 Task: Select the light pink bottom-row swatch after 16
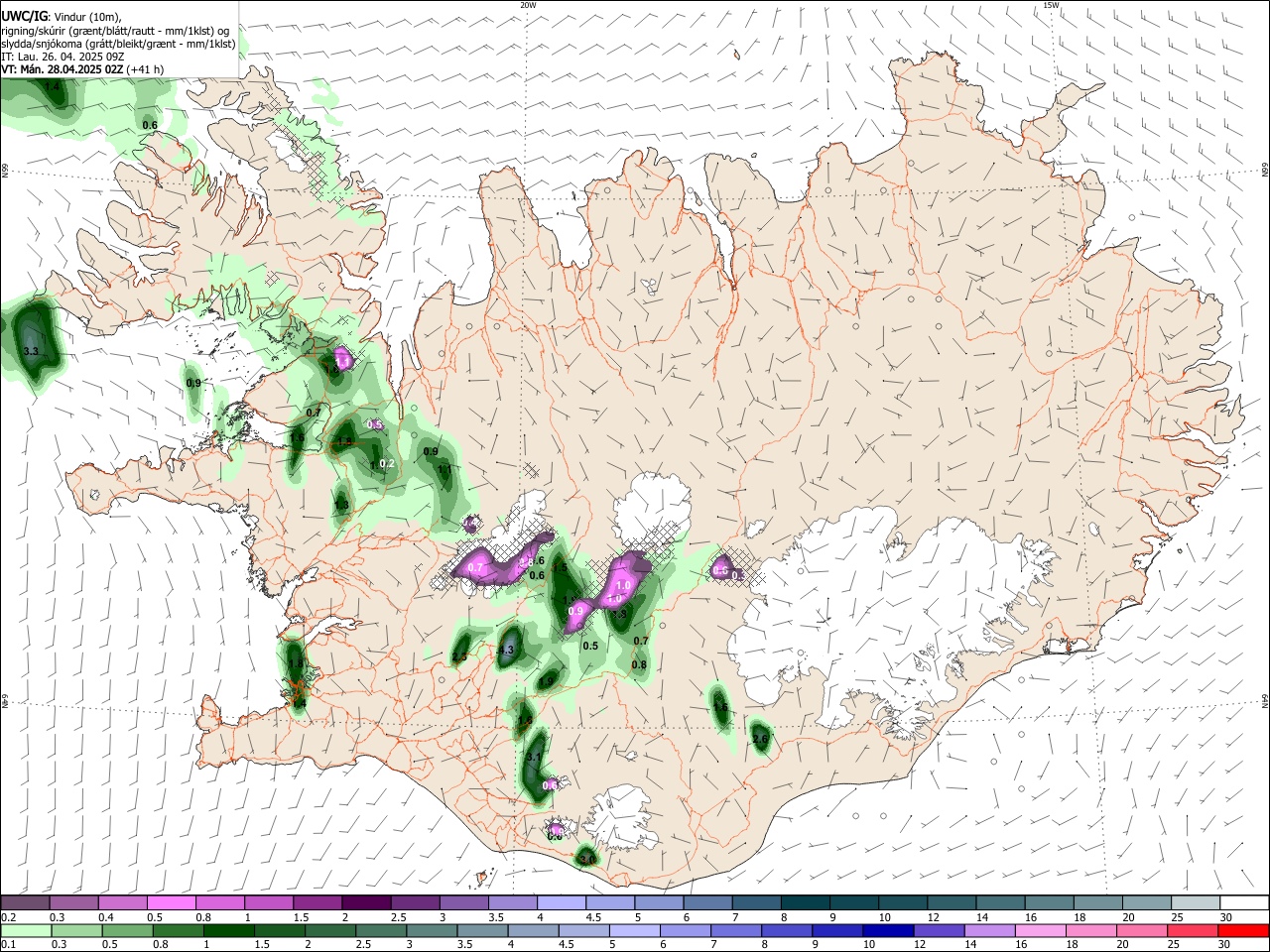1041,930
